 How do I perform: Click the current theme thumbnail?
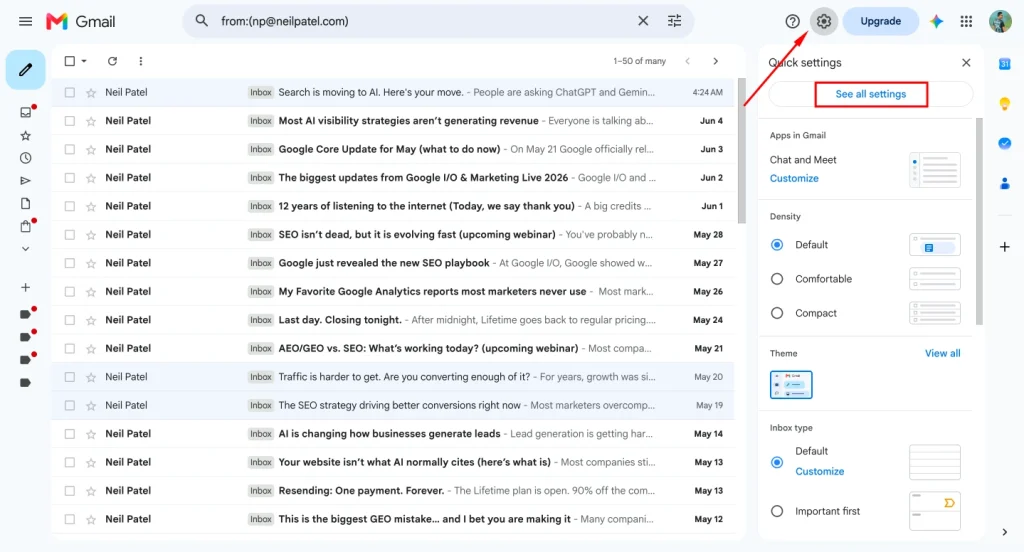tap(791, 385)
